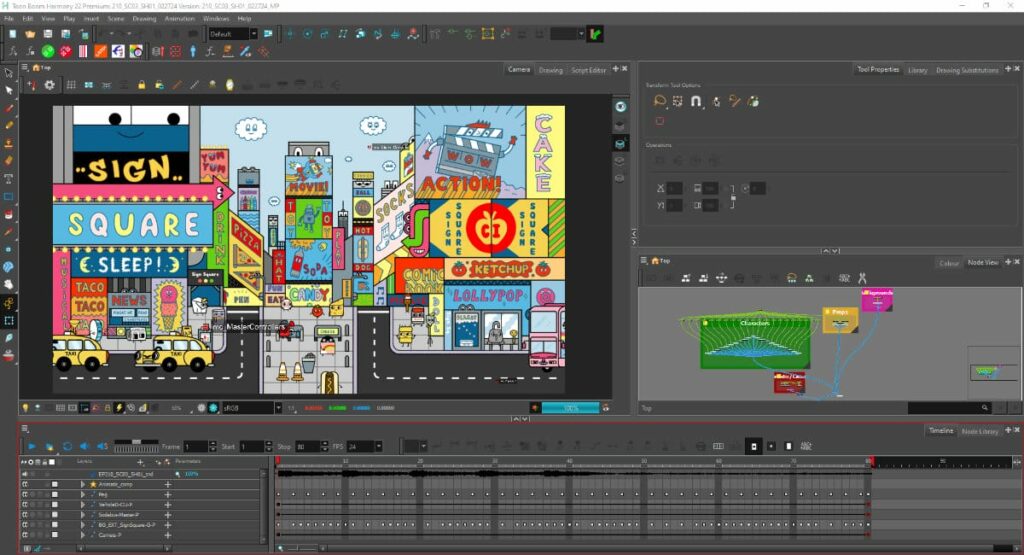Click the red dice scripting icon
Screen dimensions: 1024x555
click(x=65, y=51)
